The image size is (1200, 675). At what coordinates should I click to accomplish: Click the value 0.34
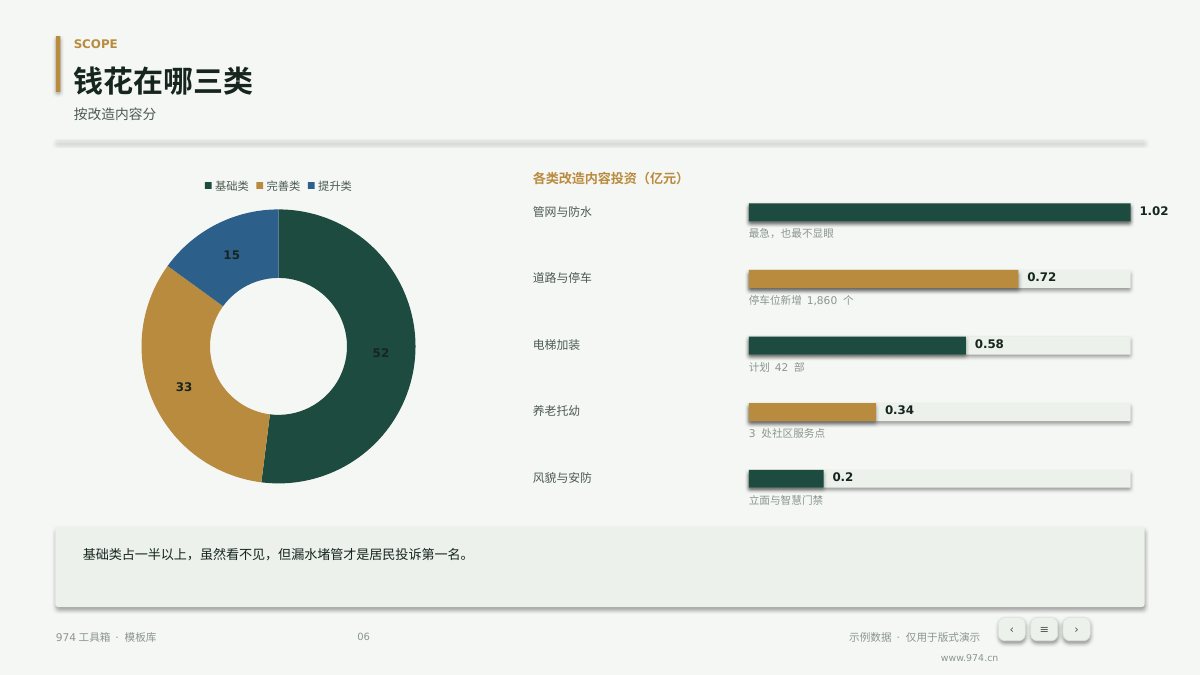tap(899, 410)
